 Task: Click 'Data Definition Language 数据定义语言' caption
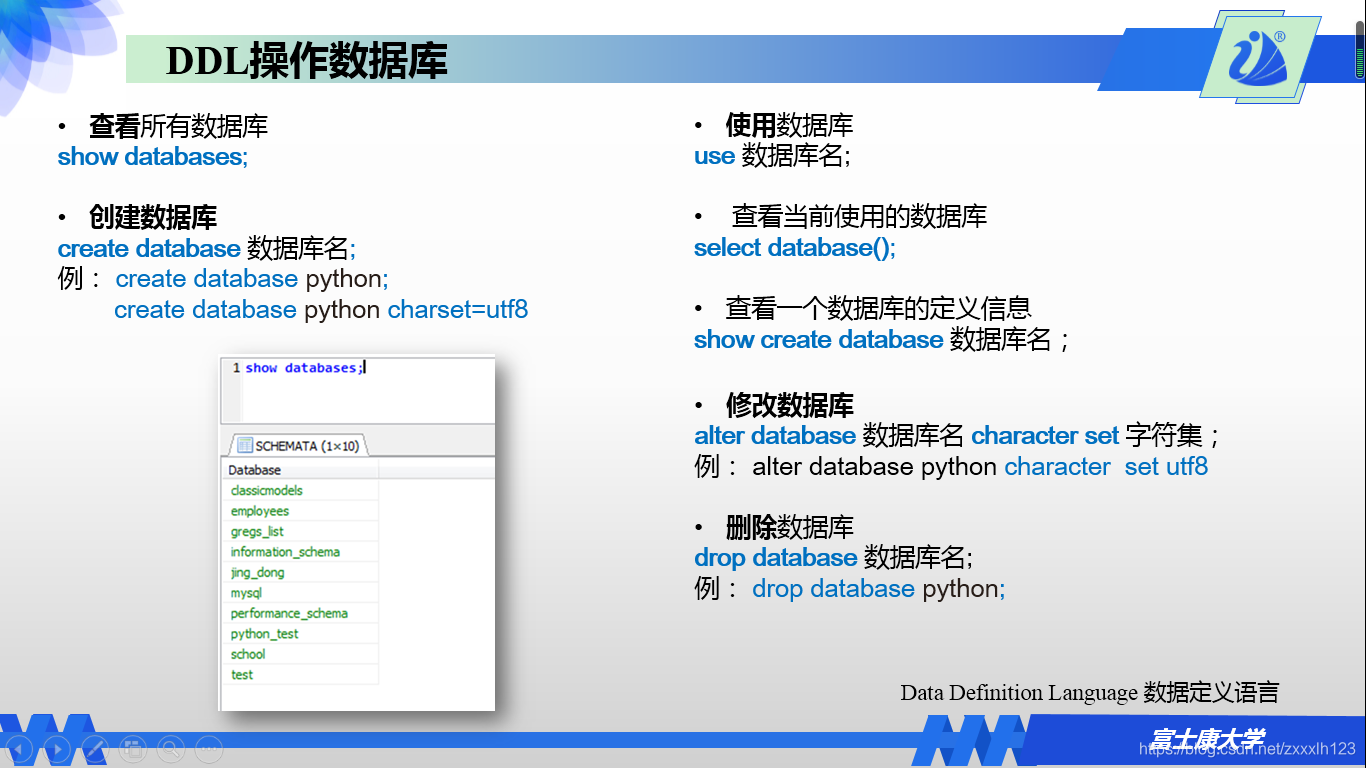click(x=1089, y=692)
